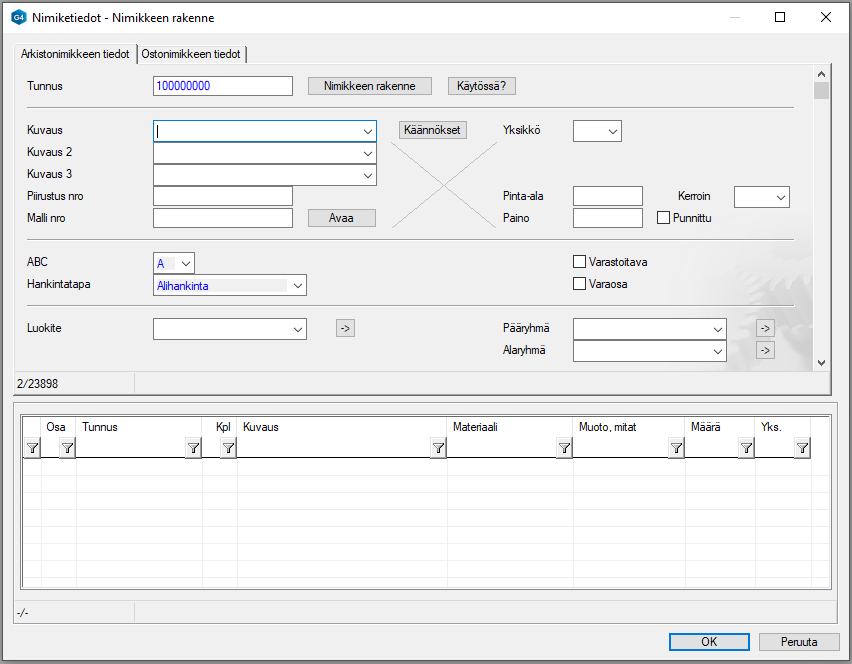Click the Määrä column filter icon
The image size is (852, 664).
click(x=745, y=449)
